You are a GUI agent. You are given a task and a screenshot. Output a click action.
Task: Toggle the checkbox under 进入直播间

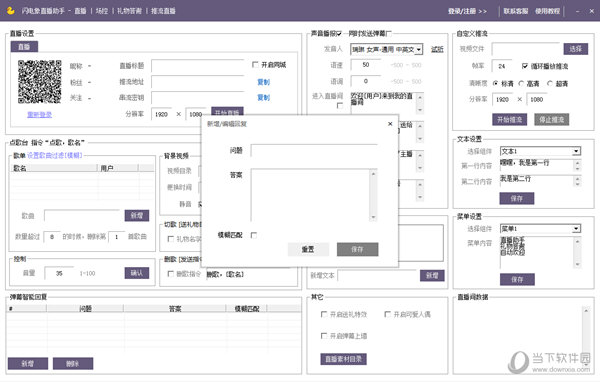[x=340, y=105]
